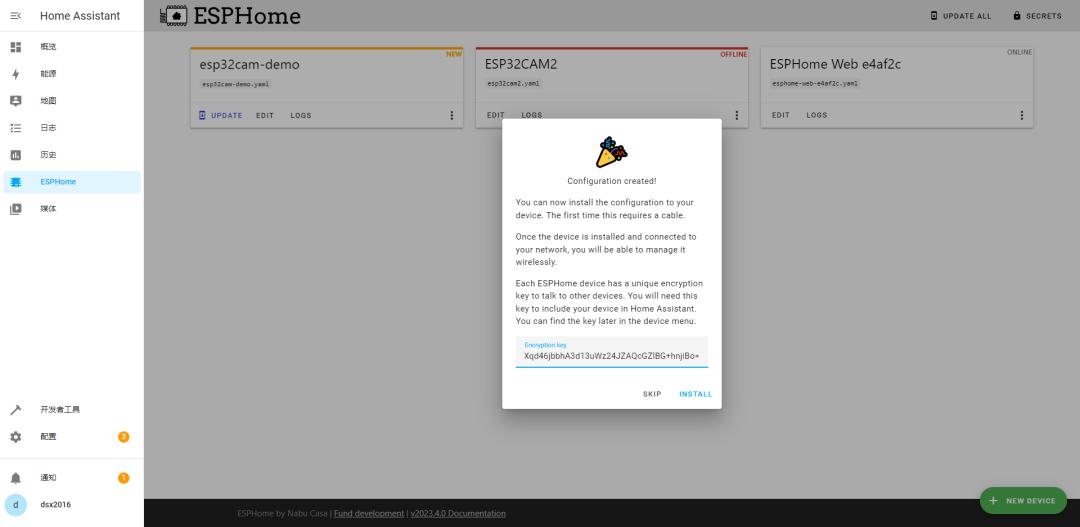Viewport: 1080px width, 527px height.
Task: Open the ESP32CAM2 three-dot menu
Action: 736,116
